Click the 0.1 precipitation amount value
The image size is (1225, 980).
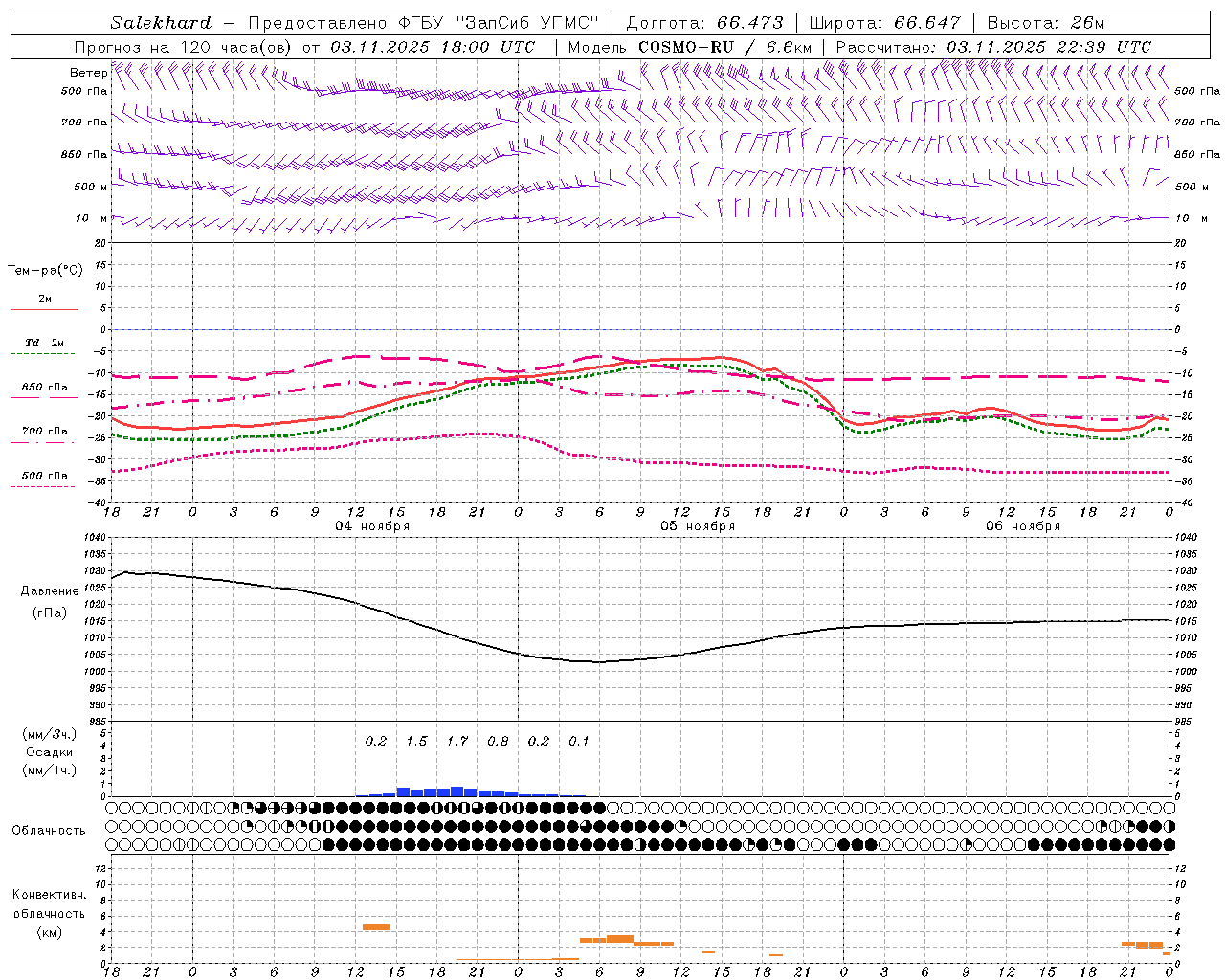[579, 742]
